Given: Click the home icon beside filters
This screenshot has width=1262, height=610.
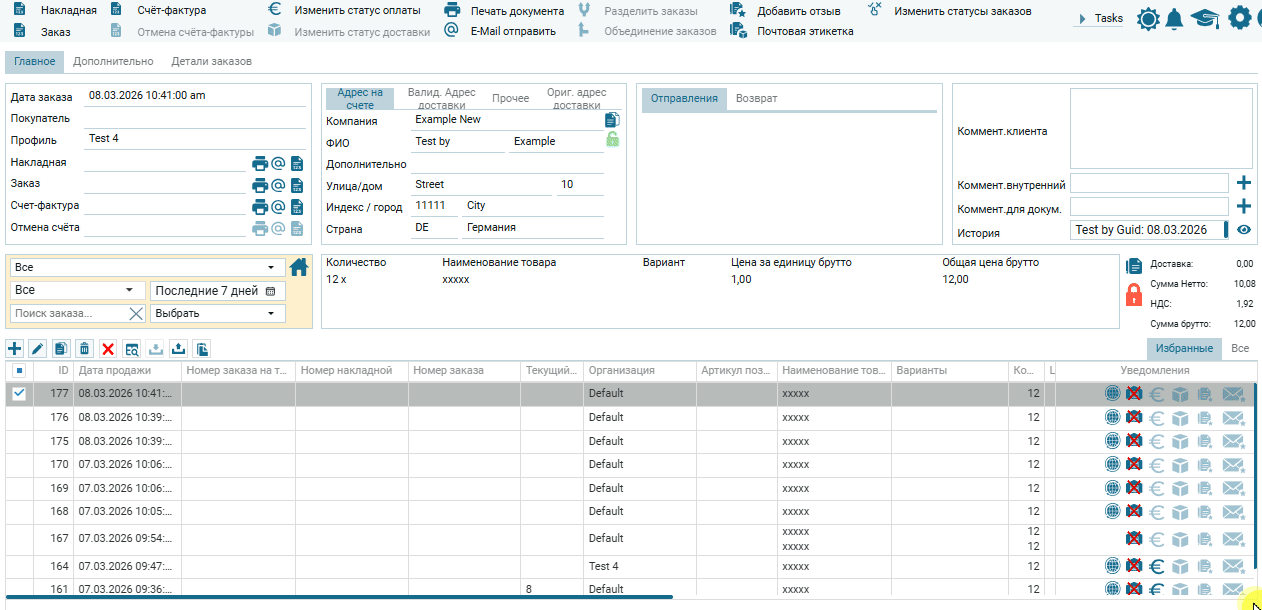Looking at the screenshot, I should (299, 267).
